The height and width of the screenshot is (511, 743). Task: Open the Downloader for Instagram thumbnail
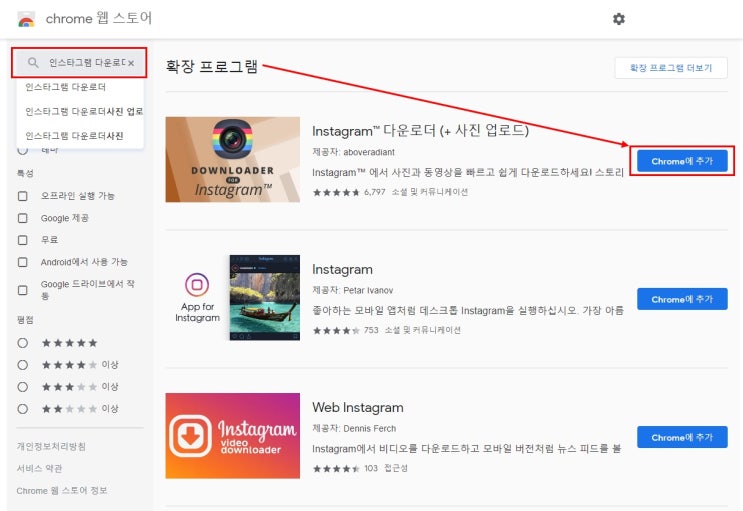(232, 159)
